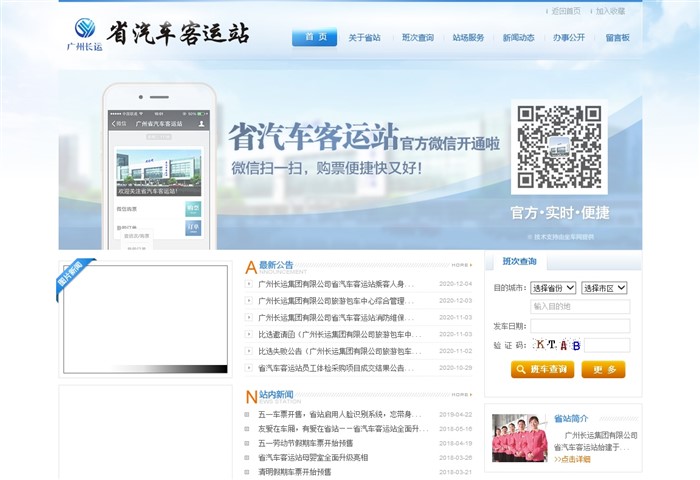Open 比选失败公告 announcement

click(x=339, y=351)
